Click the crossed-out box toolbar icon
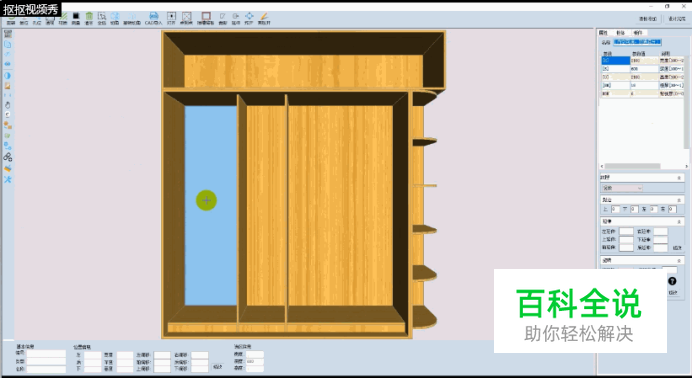Viewport: 692px width, 378px height. [187, 17]
